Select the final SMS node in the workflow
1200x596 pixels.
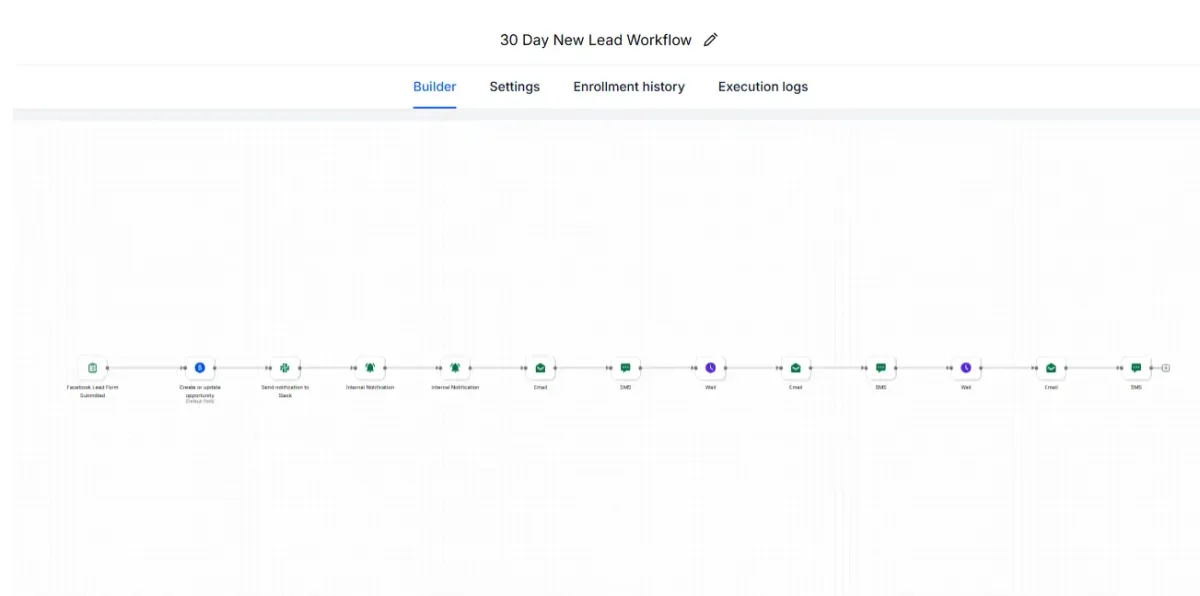(x=1136, y=368)
